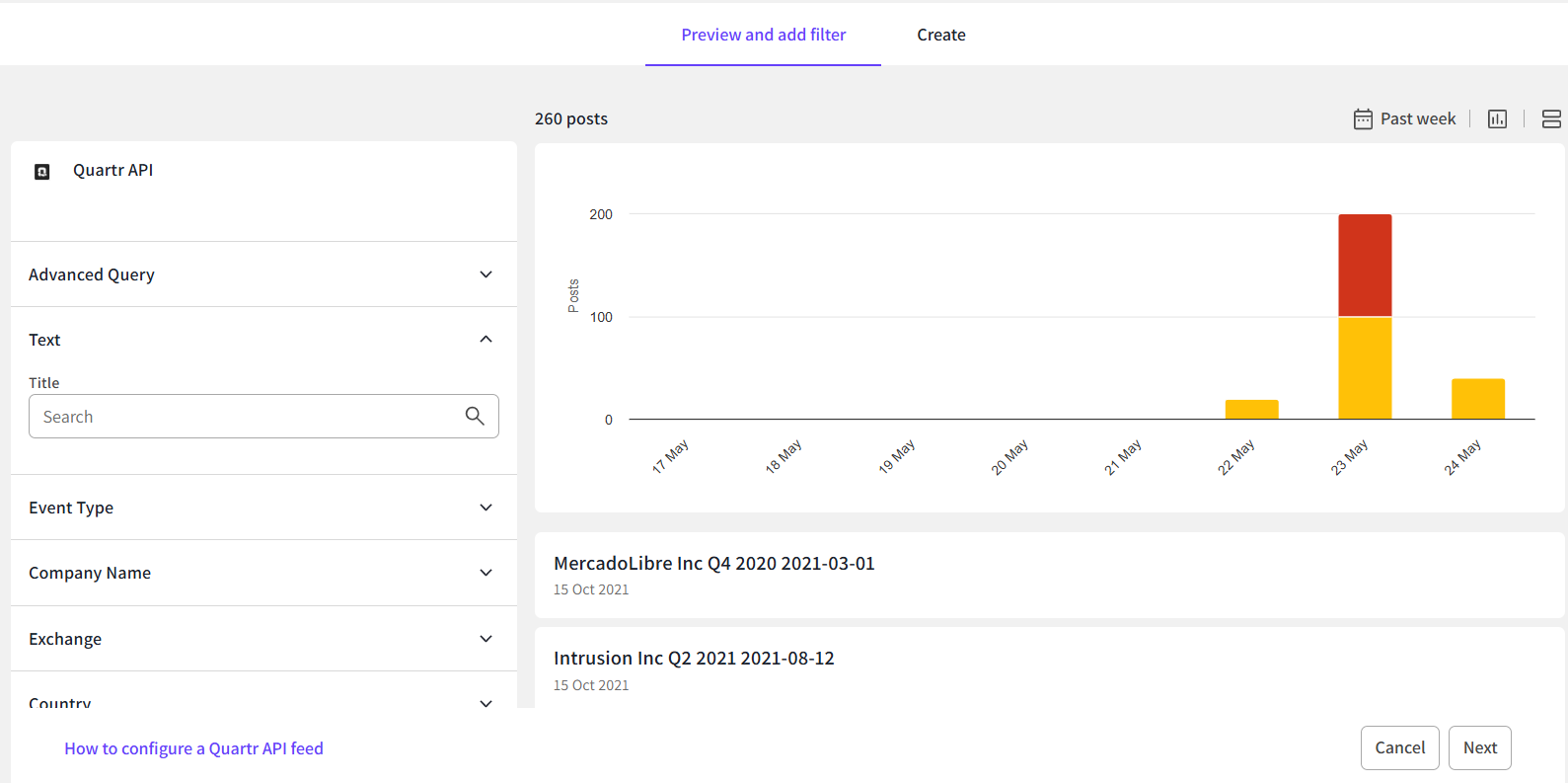Screen dimensions: 1568x783
Task: Click the Cancel button
Action: pyautogui.click(x=1399, y=747)
